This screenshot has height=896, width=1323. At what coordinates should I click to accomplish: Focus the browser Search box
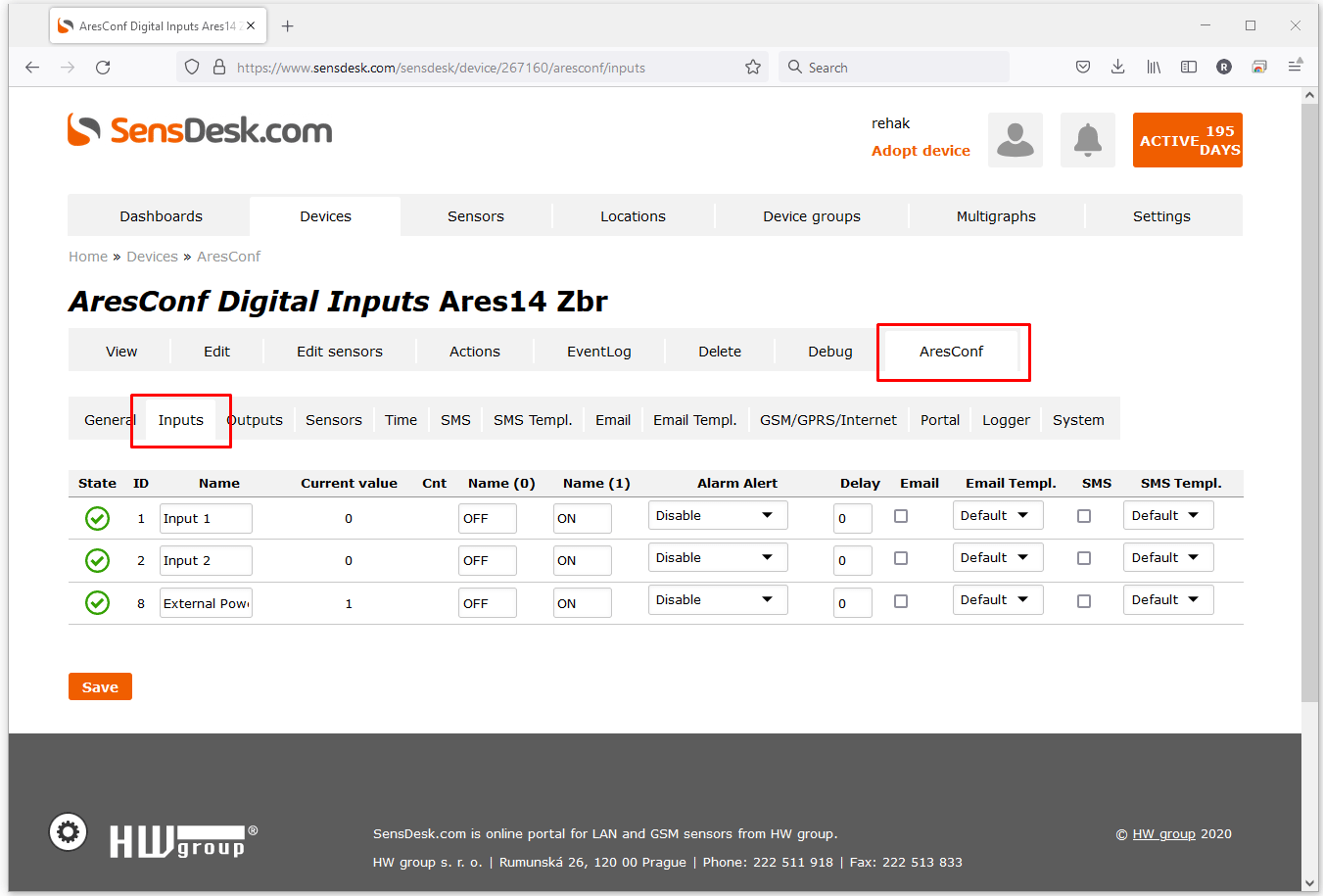(894, 68)
